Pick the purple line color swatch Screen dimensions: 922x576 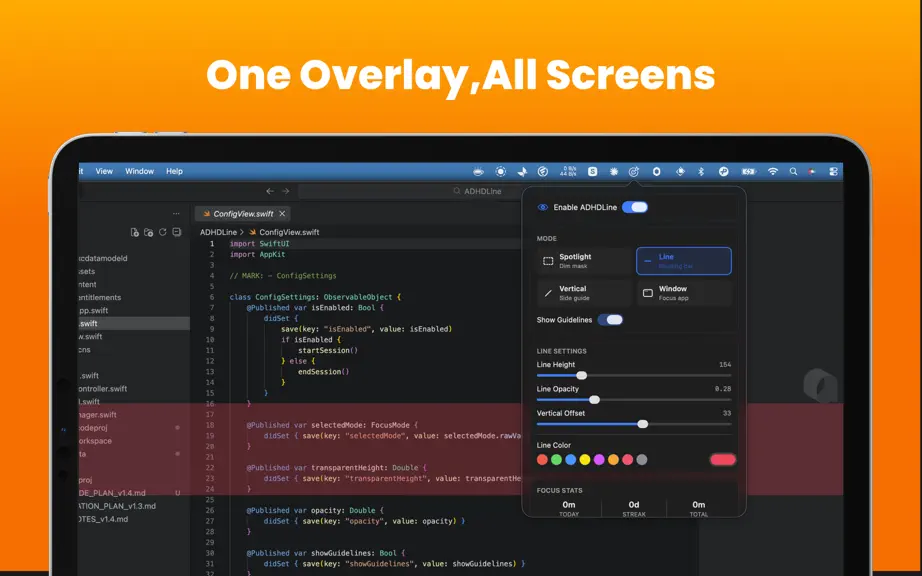coord(599,460)
